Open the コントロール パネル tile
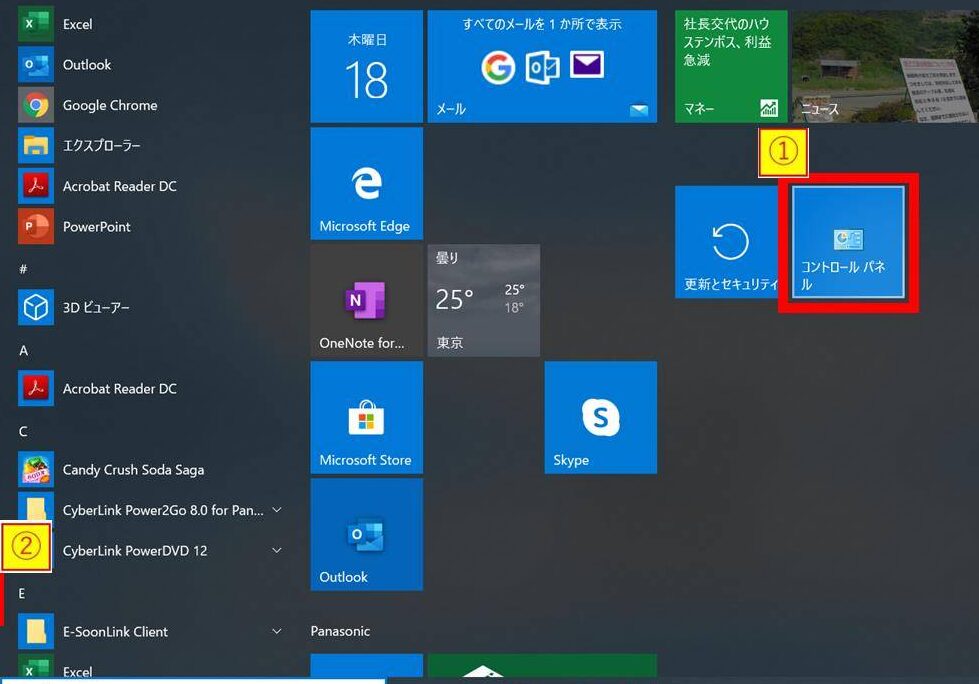 pyautogui.click(x=848, y=242)
